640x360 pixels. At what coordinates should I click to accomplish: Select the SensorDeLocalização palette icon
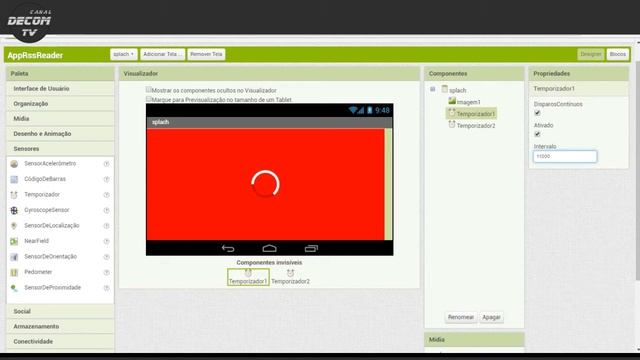pyautogui.click(x=14, y=226)
